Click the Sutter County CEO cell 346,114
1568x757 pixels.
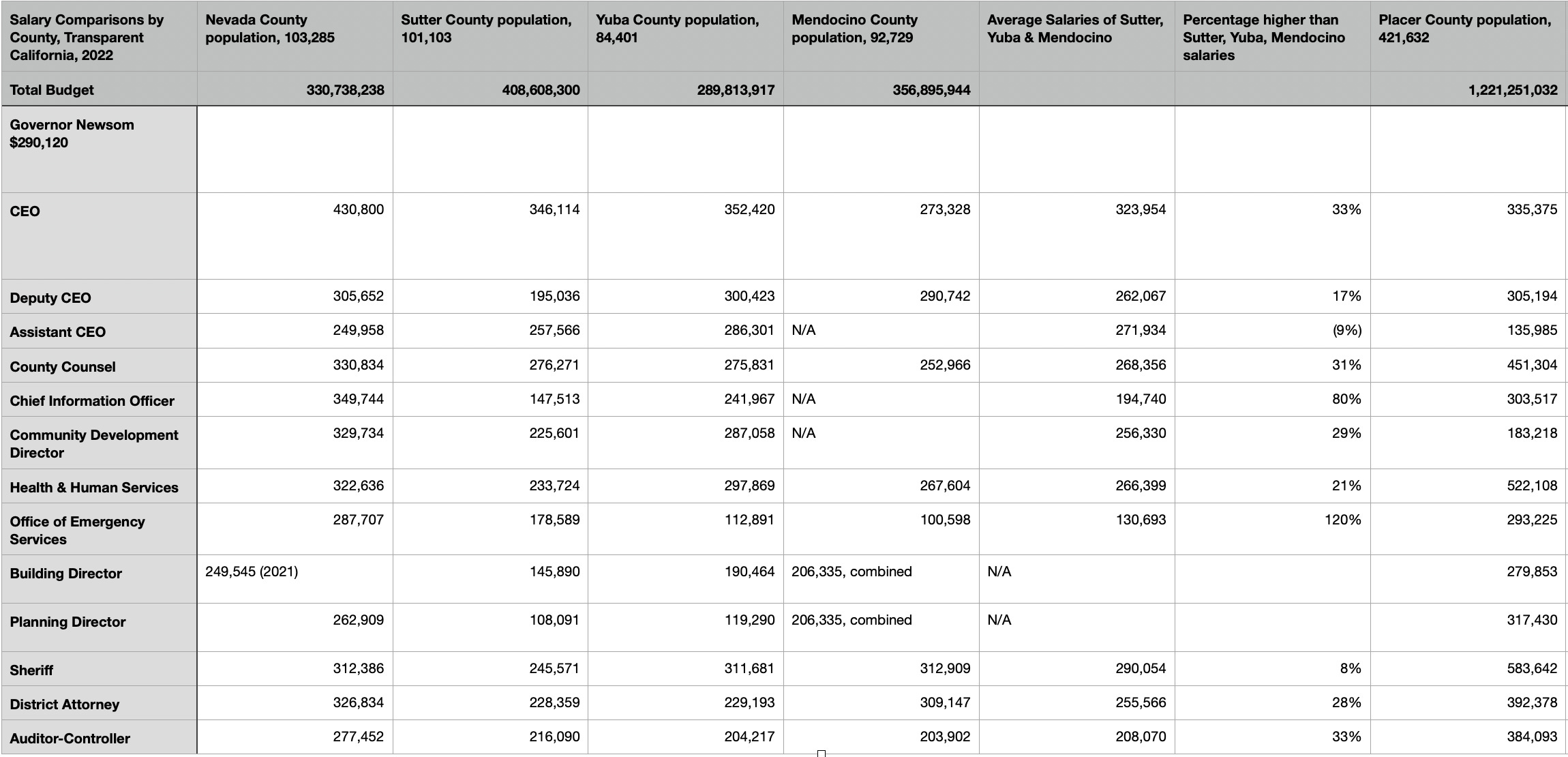[x=554, y=210]
